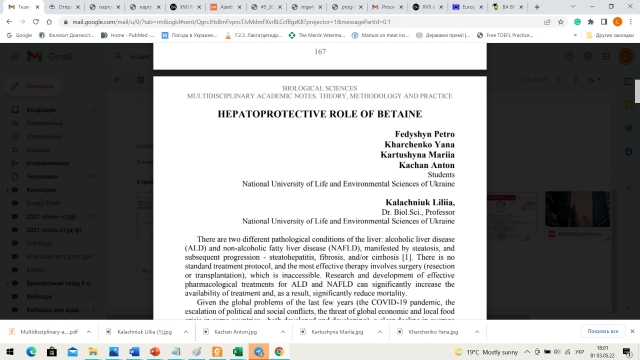Open downloaded Kachan Anton.jpg file
This screenshot has height=360, width=640.
pyautogui.click(x=231, y=332)
